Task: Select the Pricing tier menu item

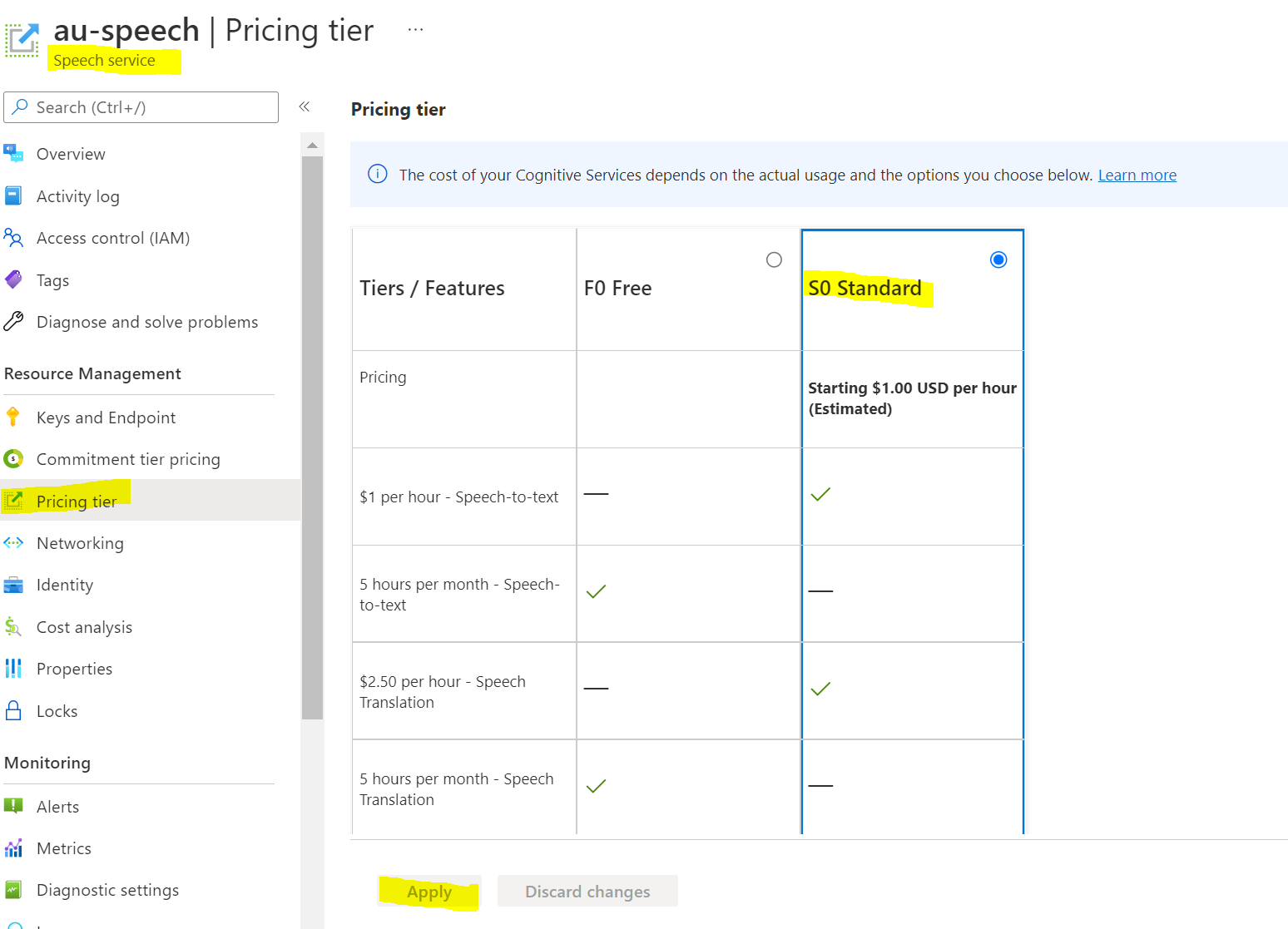Action: (x=76, y=501)
